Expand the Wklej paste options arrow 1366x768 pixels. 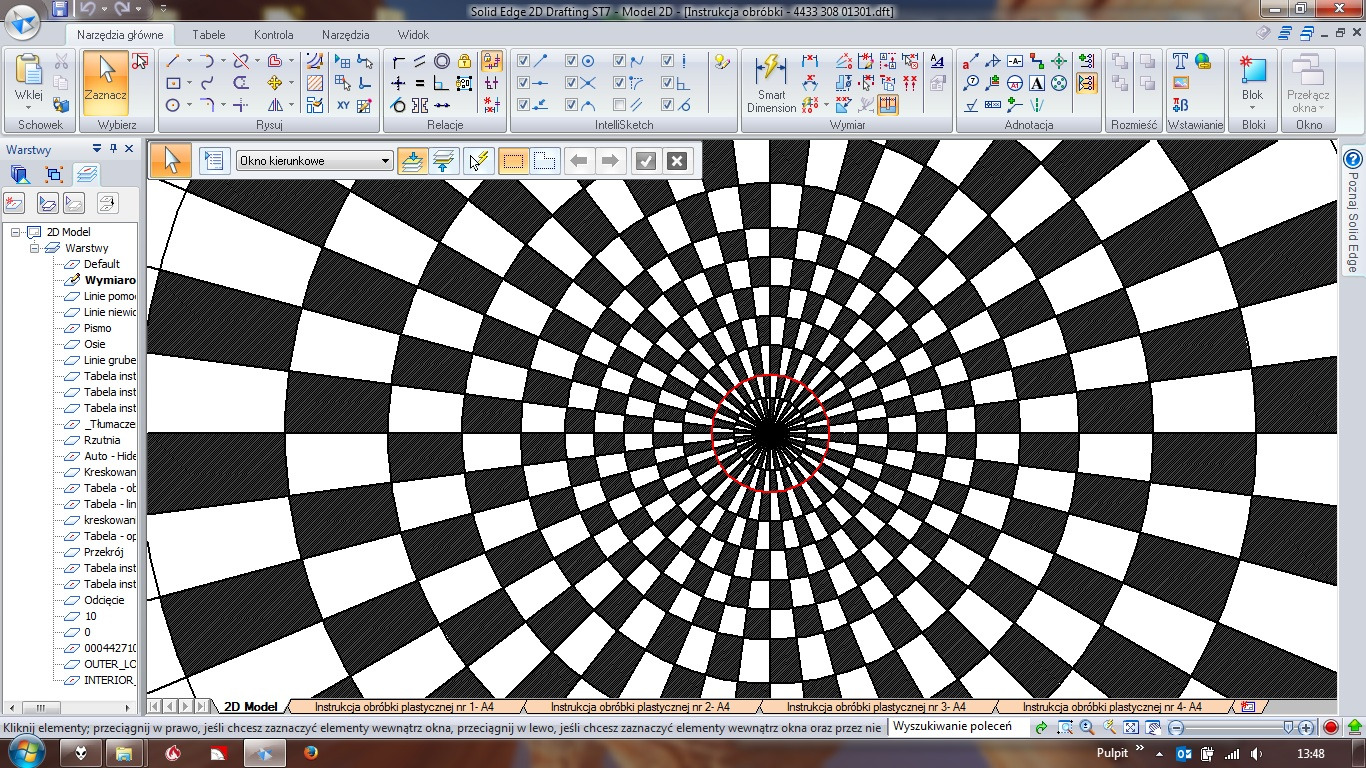[28, 105]
